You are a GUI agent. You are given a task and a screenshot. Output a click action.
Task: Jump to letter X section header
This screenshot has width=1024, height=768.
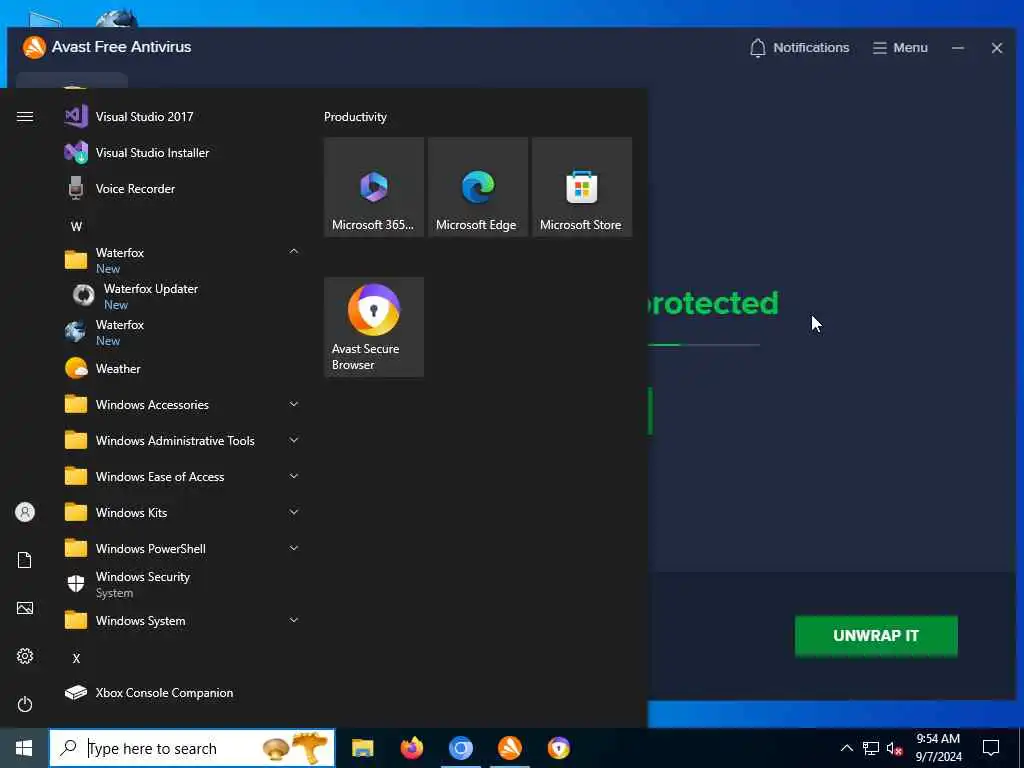click(76, 658)
